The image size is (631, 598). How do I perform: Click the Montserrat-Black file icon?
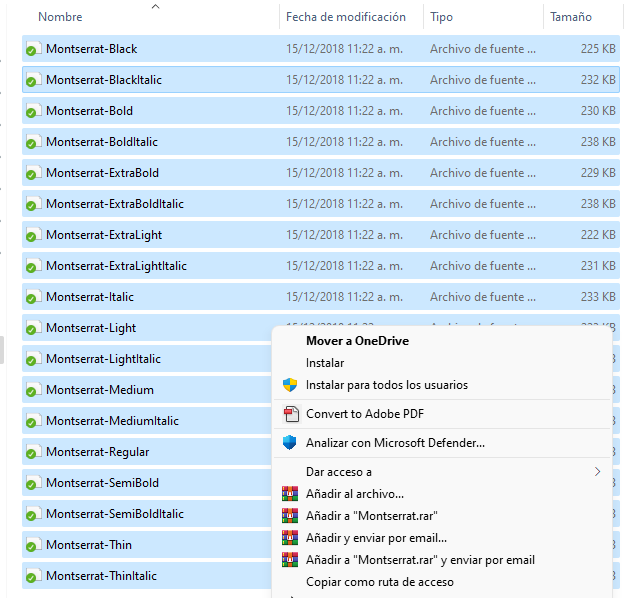point(33,49)
